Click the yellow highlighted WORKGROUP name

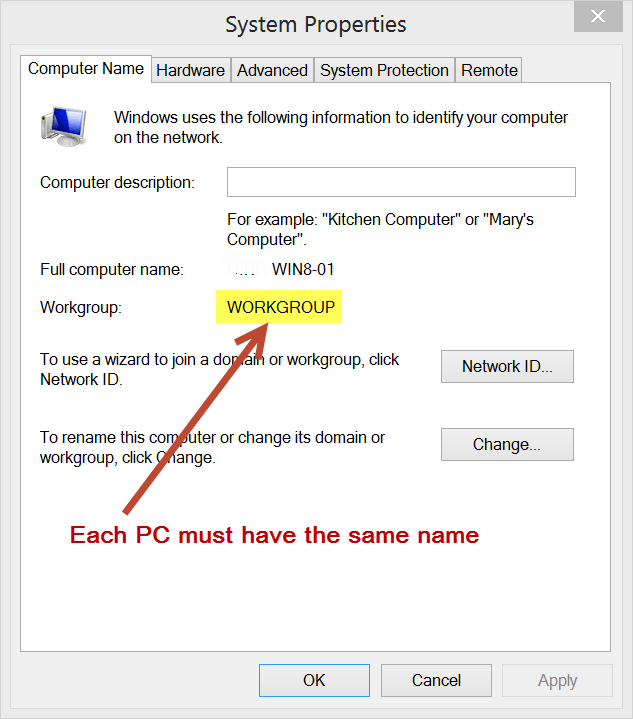(x=280, y=307)
